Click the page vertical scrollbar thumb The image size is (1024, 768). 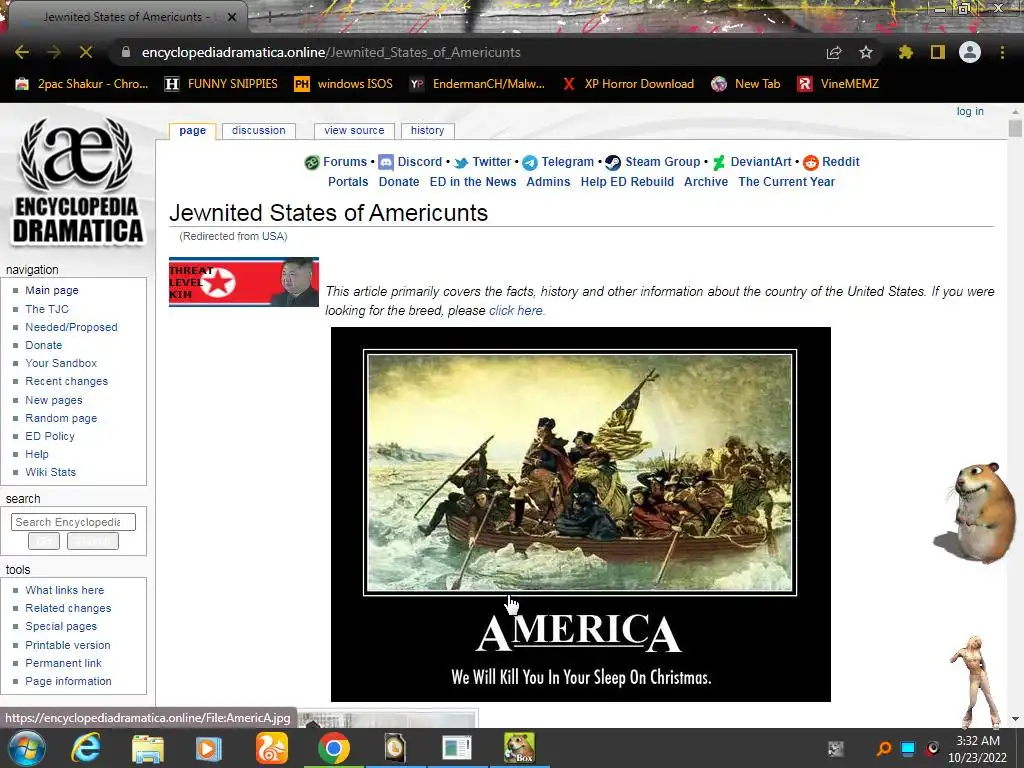pos(1015,128)
